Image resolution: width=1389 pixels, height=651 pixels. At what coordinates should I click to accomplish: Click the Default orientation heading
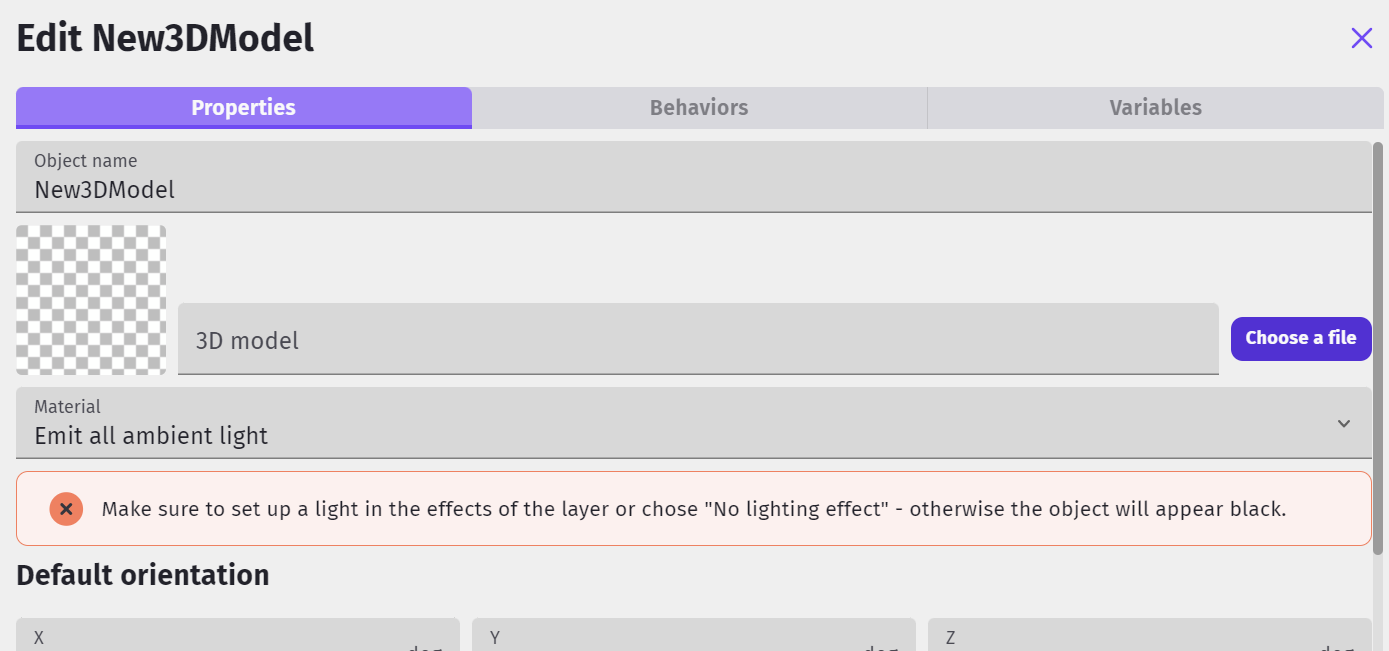pyautogui.click(x=142, y=575)
